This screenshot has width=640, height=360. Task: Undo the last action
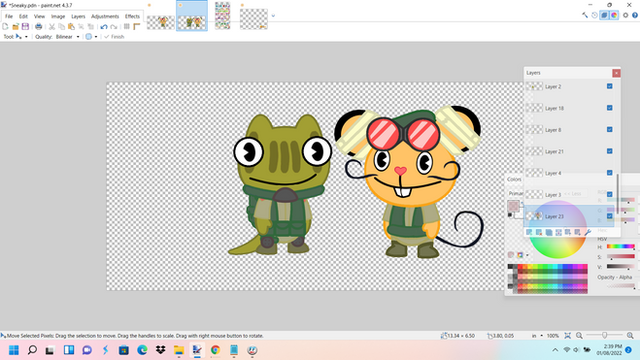(104, 27)
